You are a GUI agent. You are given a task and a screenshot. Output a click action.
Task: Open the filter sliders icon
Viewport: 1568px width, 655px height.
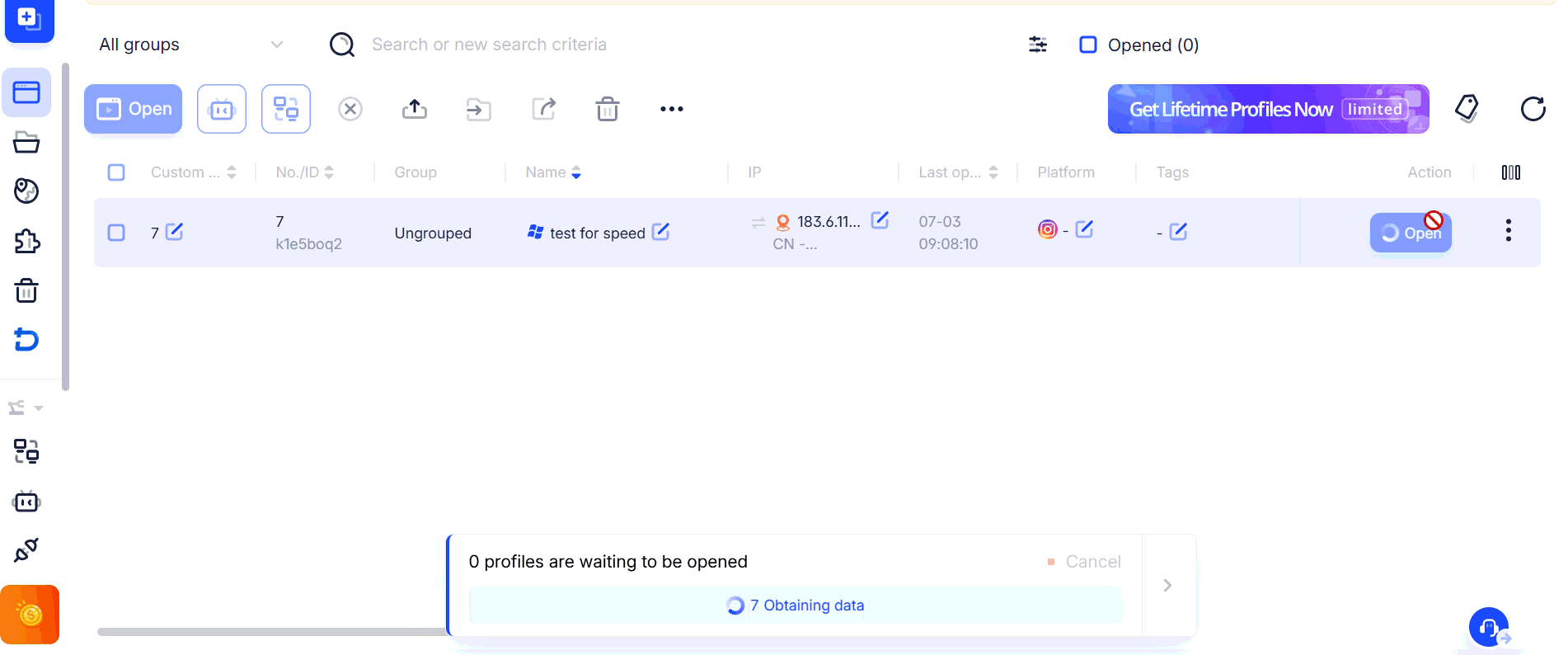pyautogui.click(x=1038, y=45)
